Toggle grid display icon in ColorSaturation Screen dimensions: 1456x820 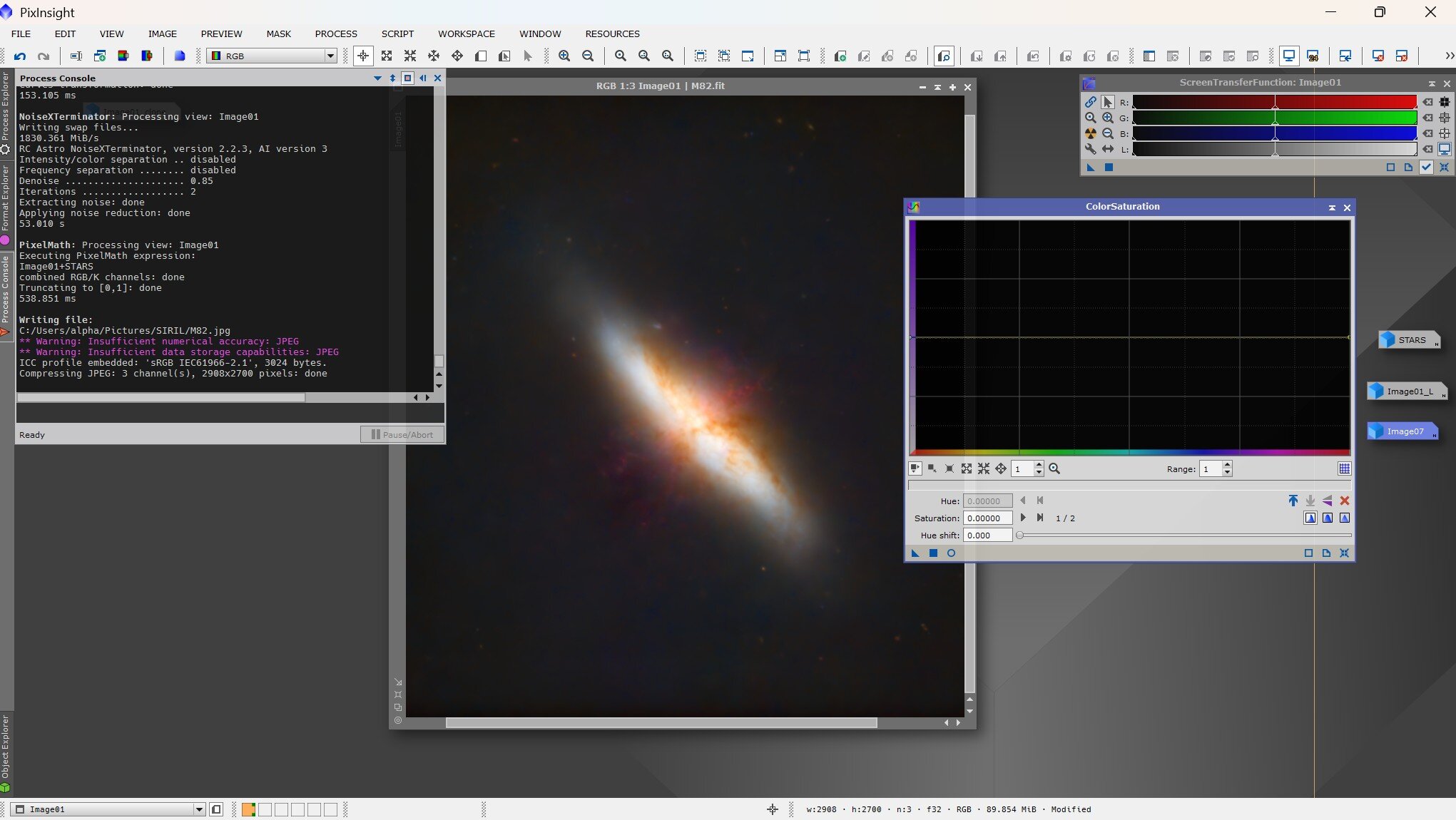[1344, 468]
